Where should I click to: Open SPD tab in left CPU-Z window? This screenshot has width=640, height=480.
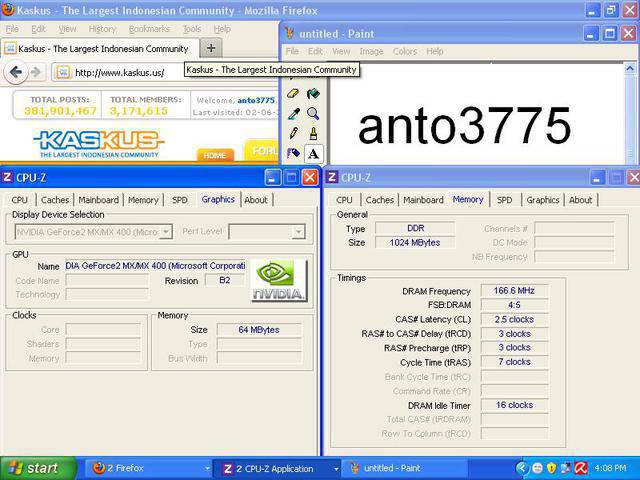coord(180,200)
